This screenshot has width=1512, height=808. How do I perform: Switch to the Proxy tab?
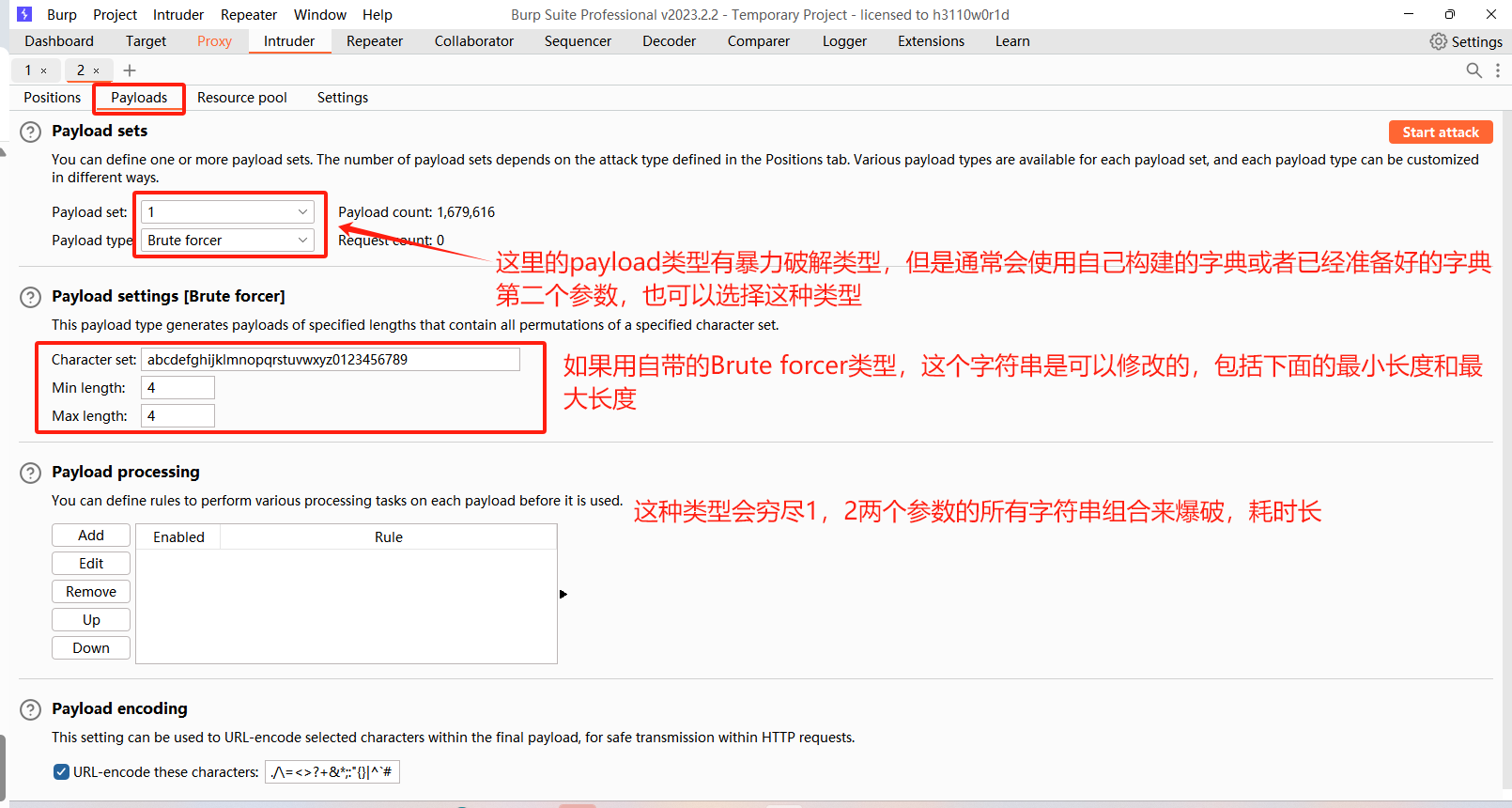[x=214, y=41]
